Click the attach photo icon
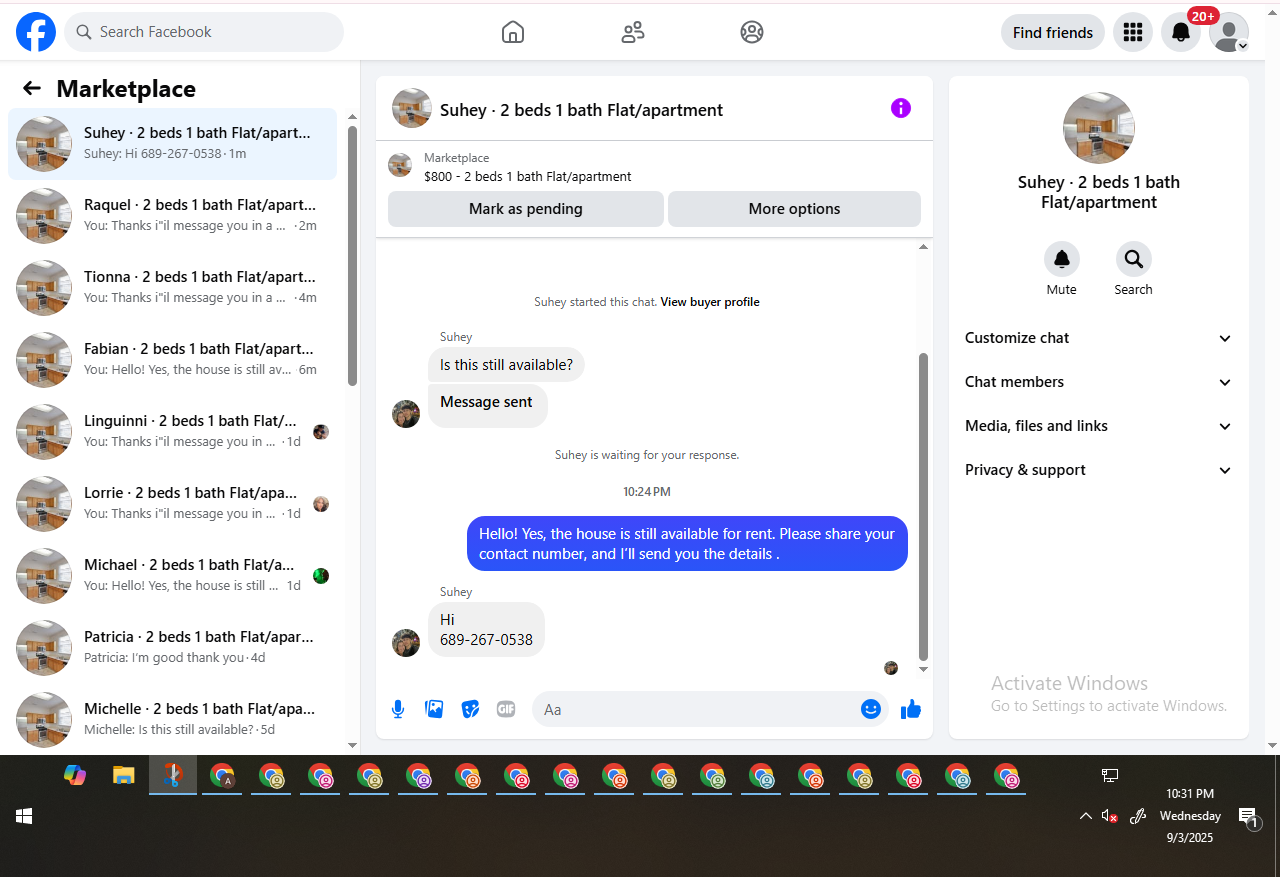1280x877 pixels. click(x=434, y=709)
